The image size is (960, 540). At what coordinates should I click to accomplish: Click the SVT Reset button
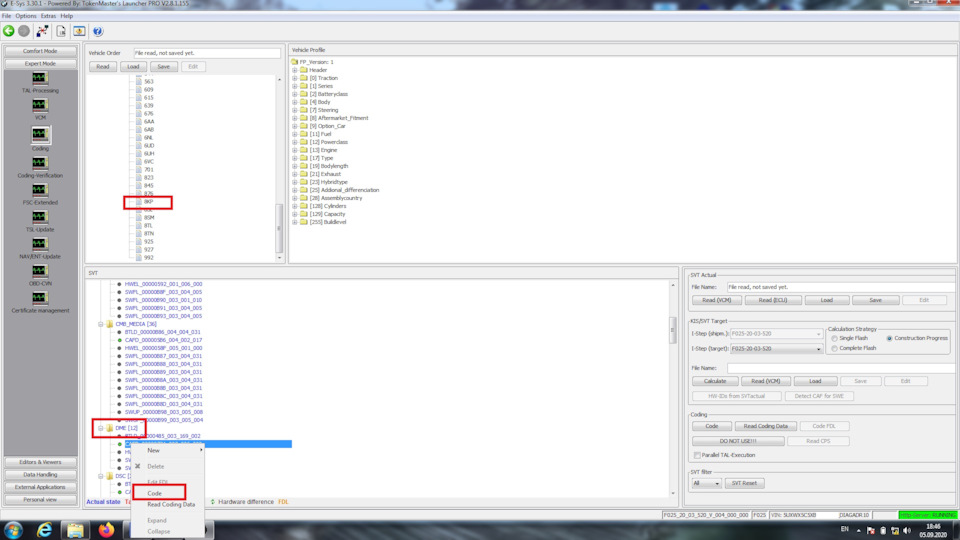point(744,484)
